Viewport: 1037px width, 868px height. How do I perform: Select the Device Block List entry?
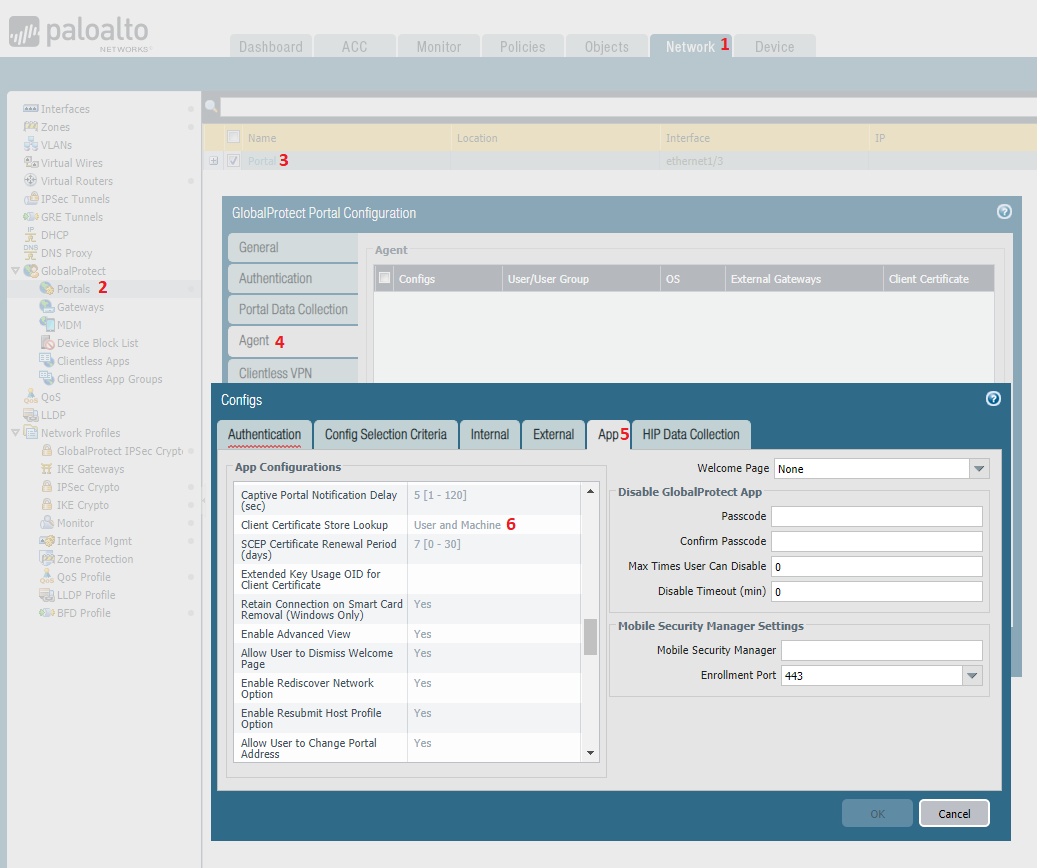click(91, 342)
